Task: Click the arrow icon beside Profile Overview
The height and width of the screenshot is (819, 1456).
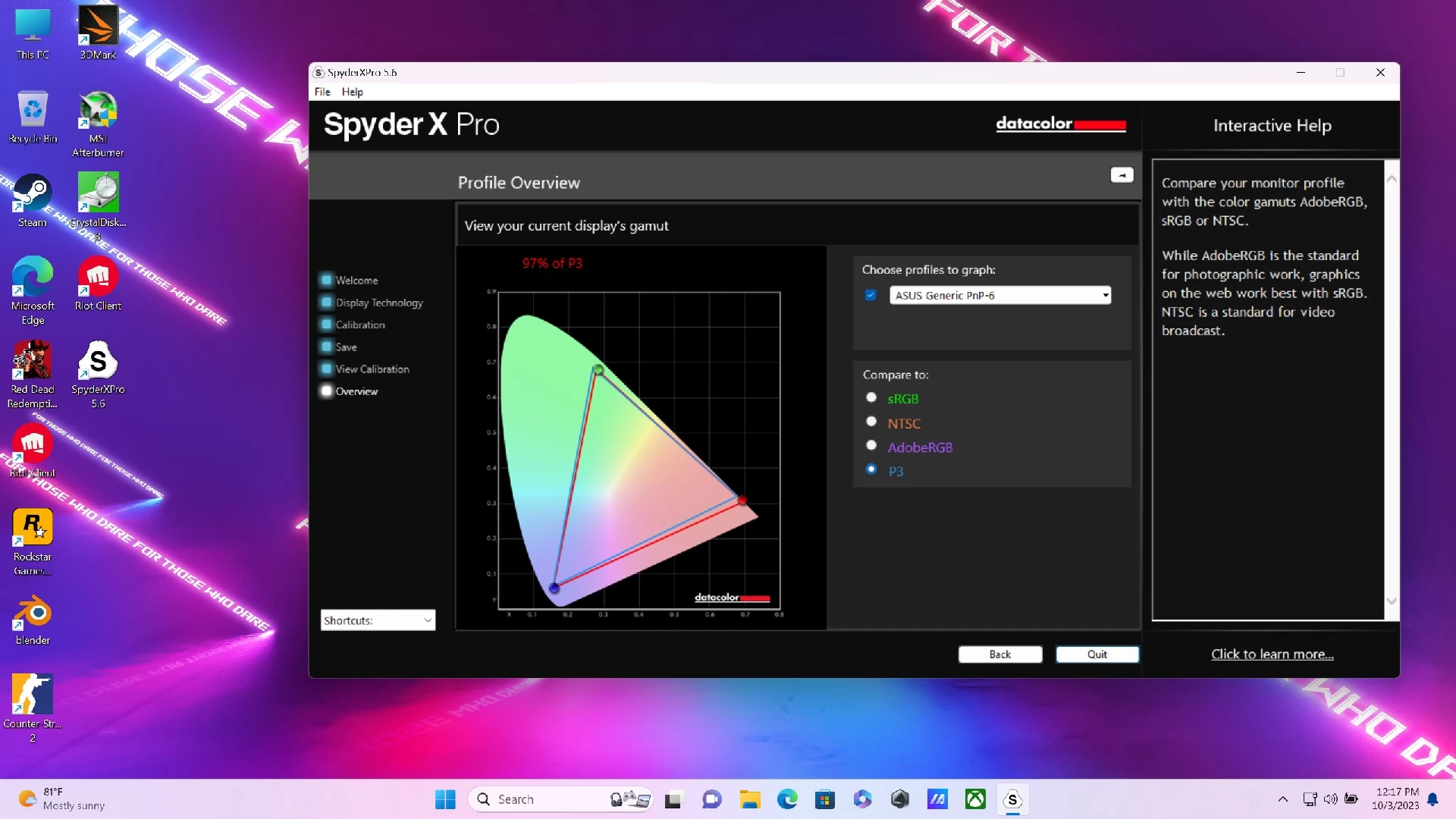Action: (x=1122, y=175)
